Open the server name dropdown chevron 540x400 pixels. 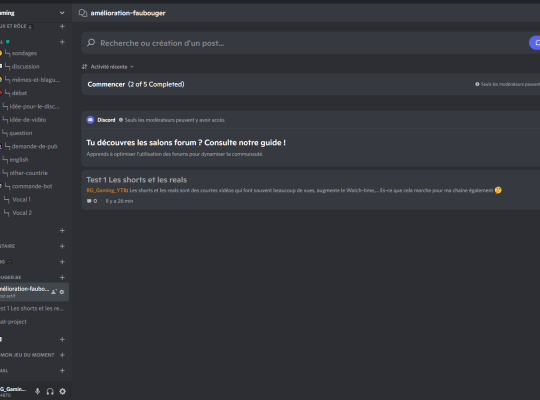point(62,13)
